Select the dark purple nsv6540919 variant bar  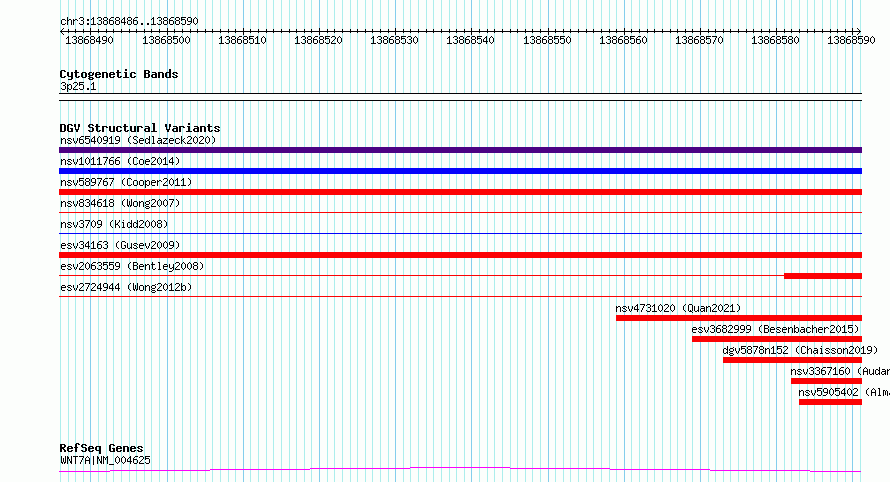(460, 150)
